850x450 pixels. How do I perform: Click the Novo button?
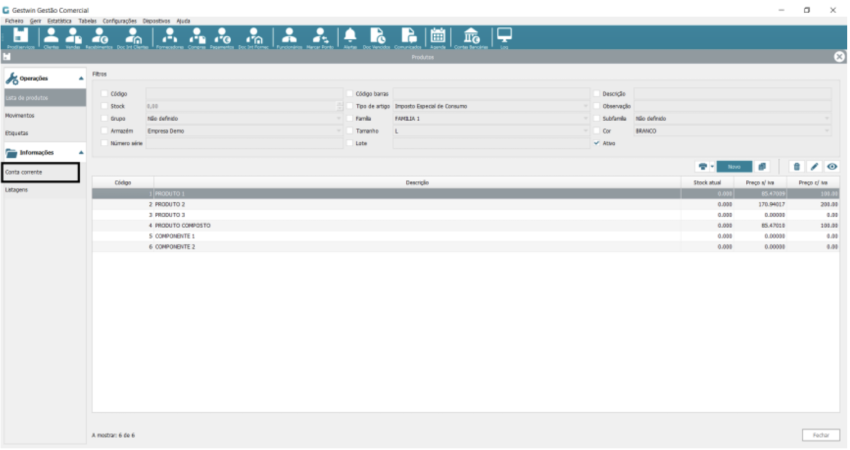point(734,166)
